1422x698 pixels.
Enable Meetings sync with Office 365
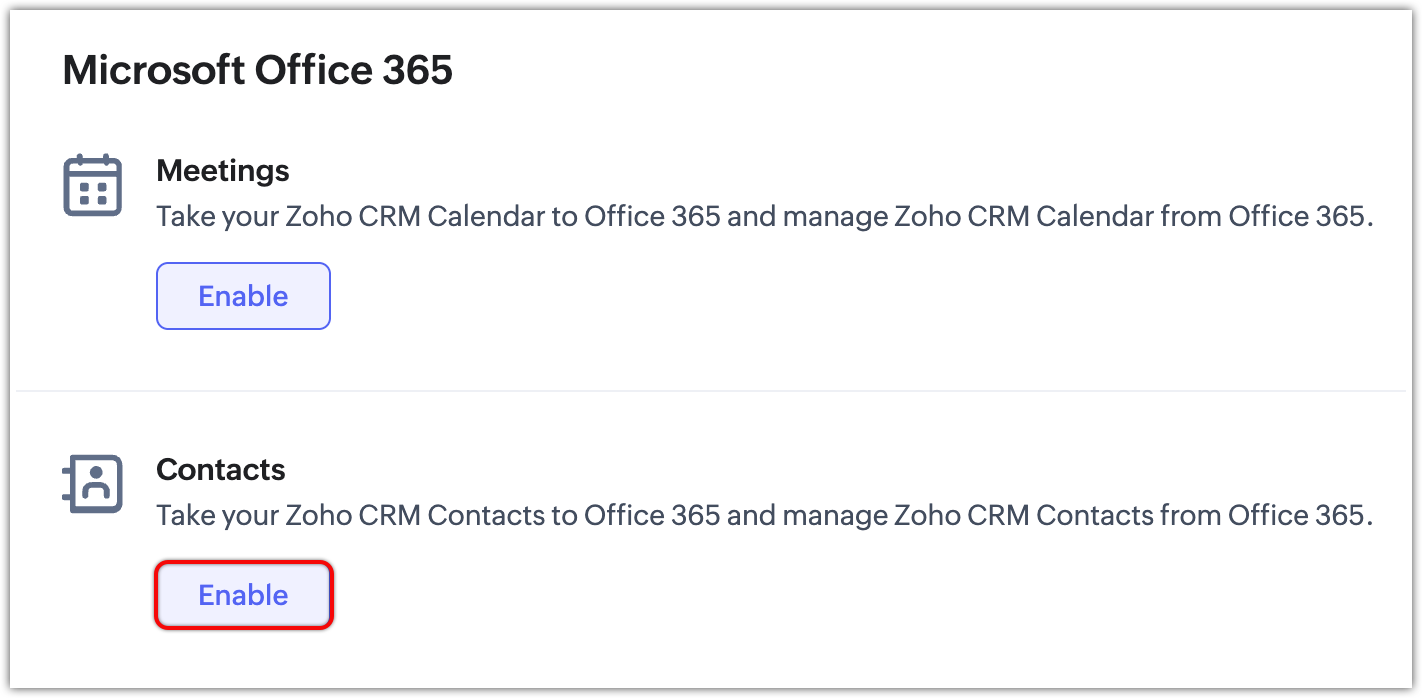tap(243, 296)
